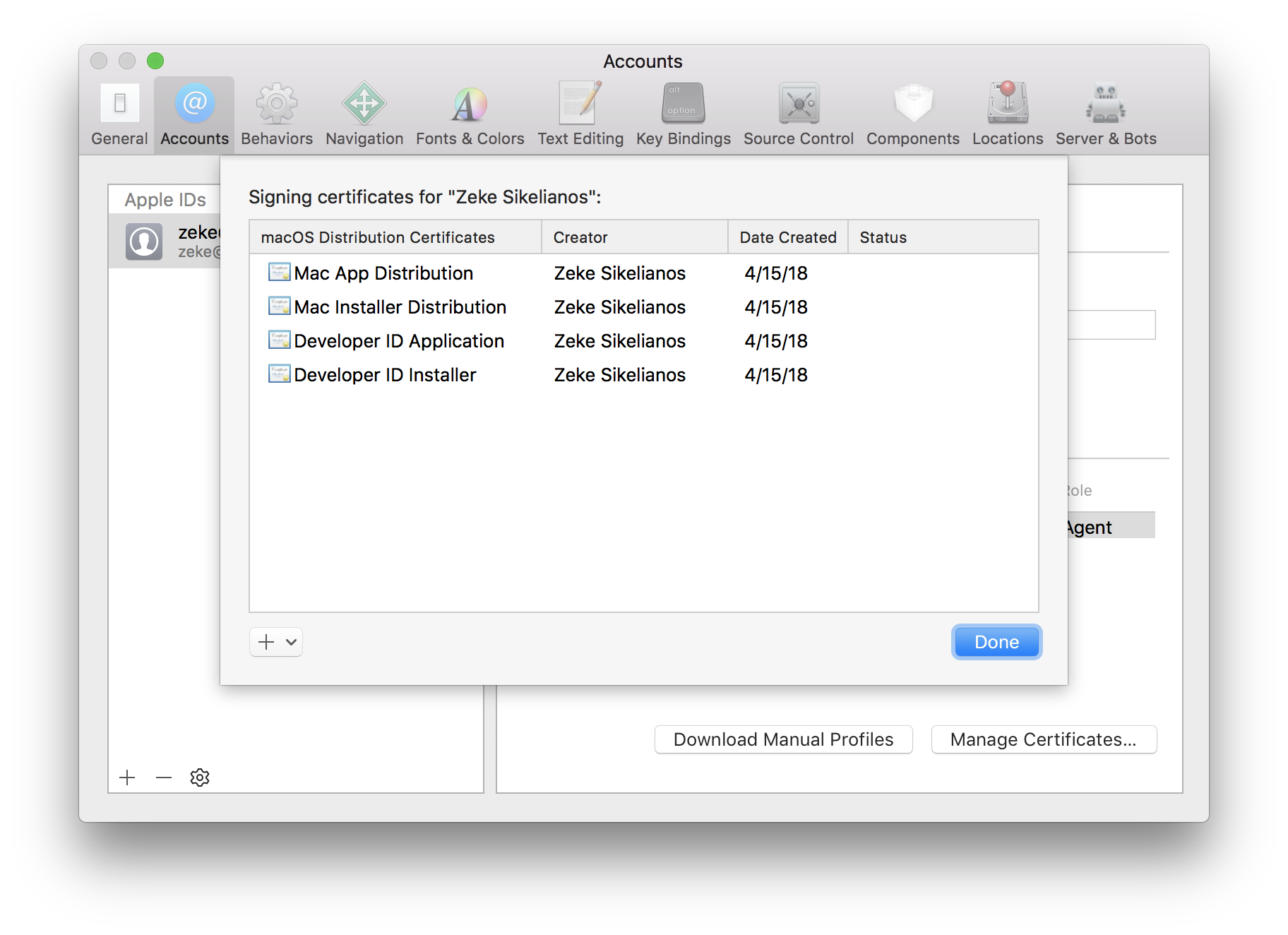Select the Navigation preferences icon
Image resolution: width=1288 pixels, height=935 pixels.
point(364,113)
